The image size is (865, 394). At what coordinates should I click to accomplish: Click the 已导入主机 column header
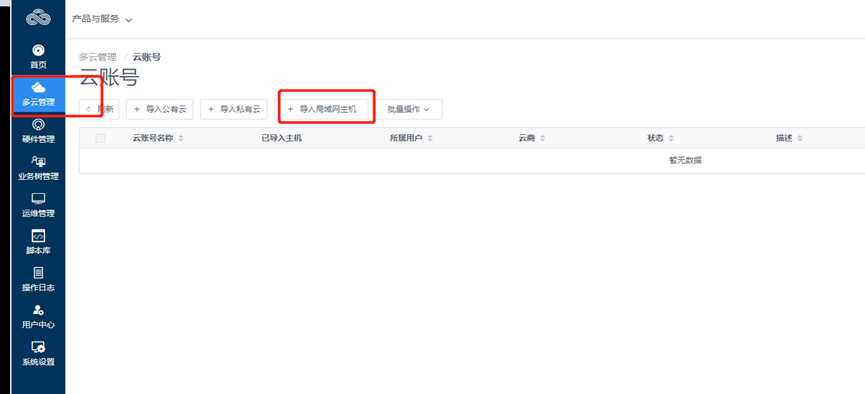point(281,139)
